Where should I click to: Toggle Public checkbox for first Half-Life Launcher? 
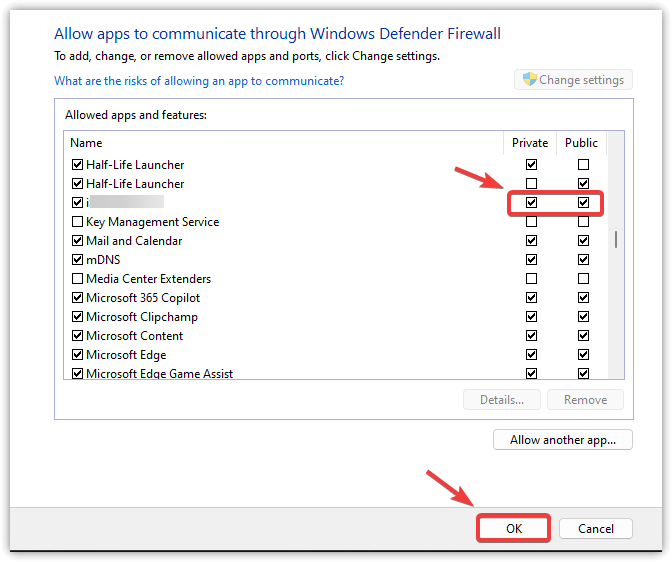tap(583, 165)
